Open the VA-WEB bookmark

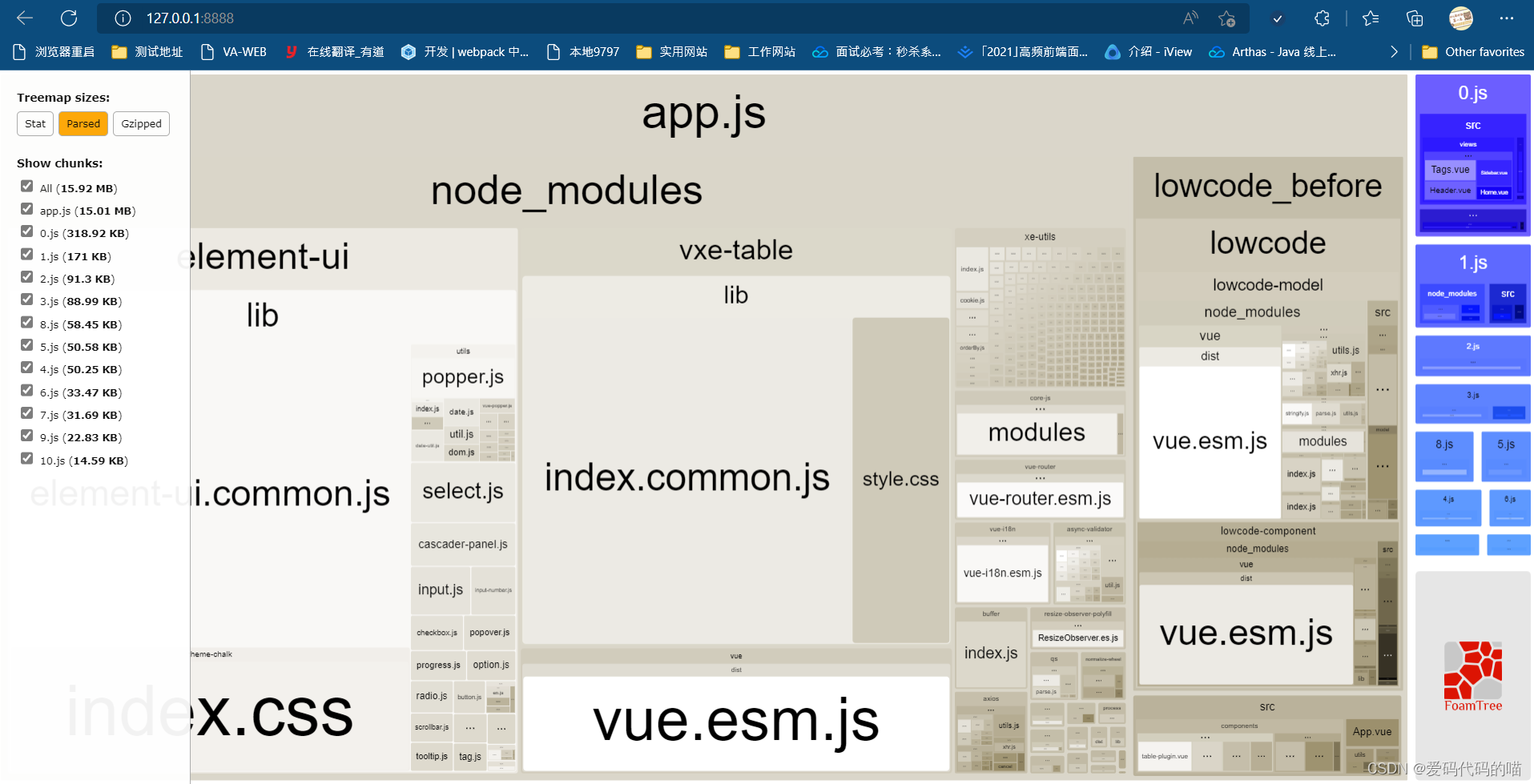(x=234, y=52)
